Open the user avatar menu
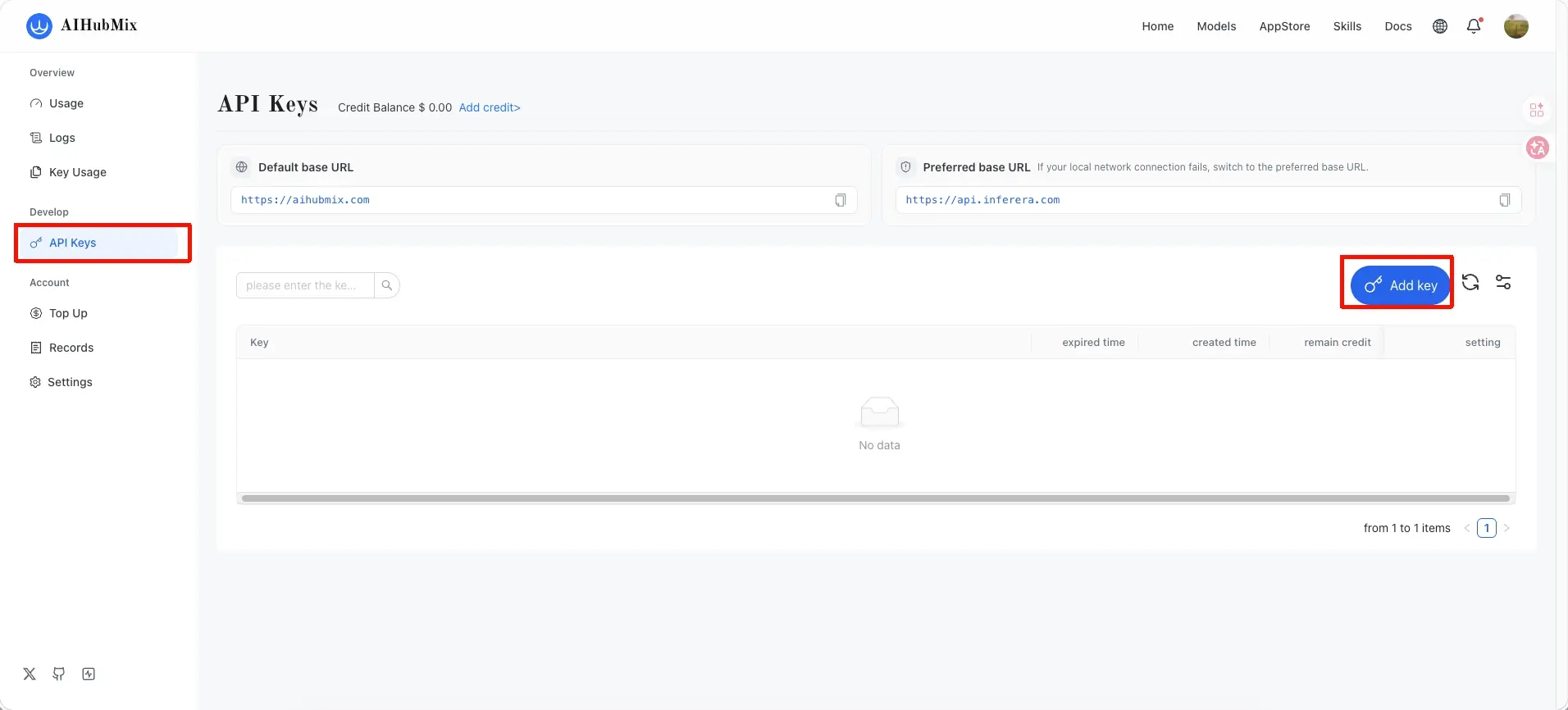1568x710 pixels. pos(1516,26)
